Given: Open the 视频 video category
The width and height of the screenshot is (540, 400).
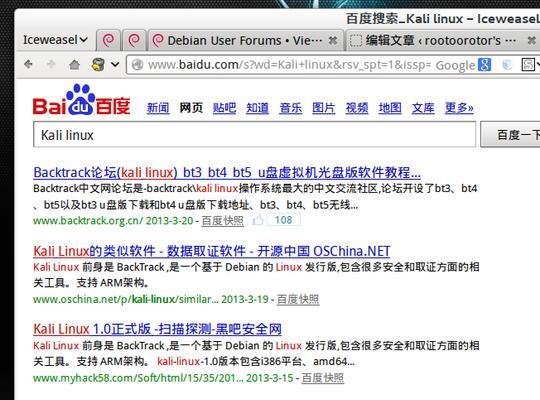Looking at the screenshot, I should [357, 108].
